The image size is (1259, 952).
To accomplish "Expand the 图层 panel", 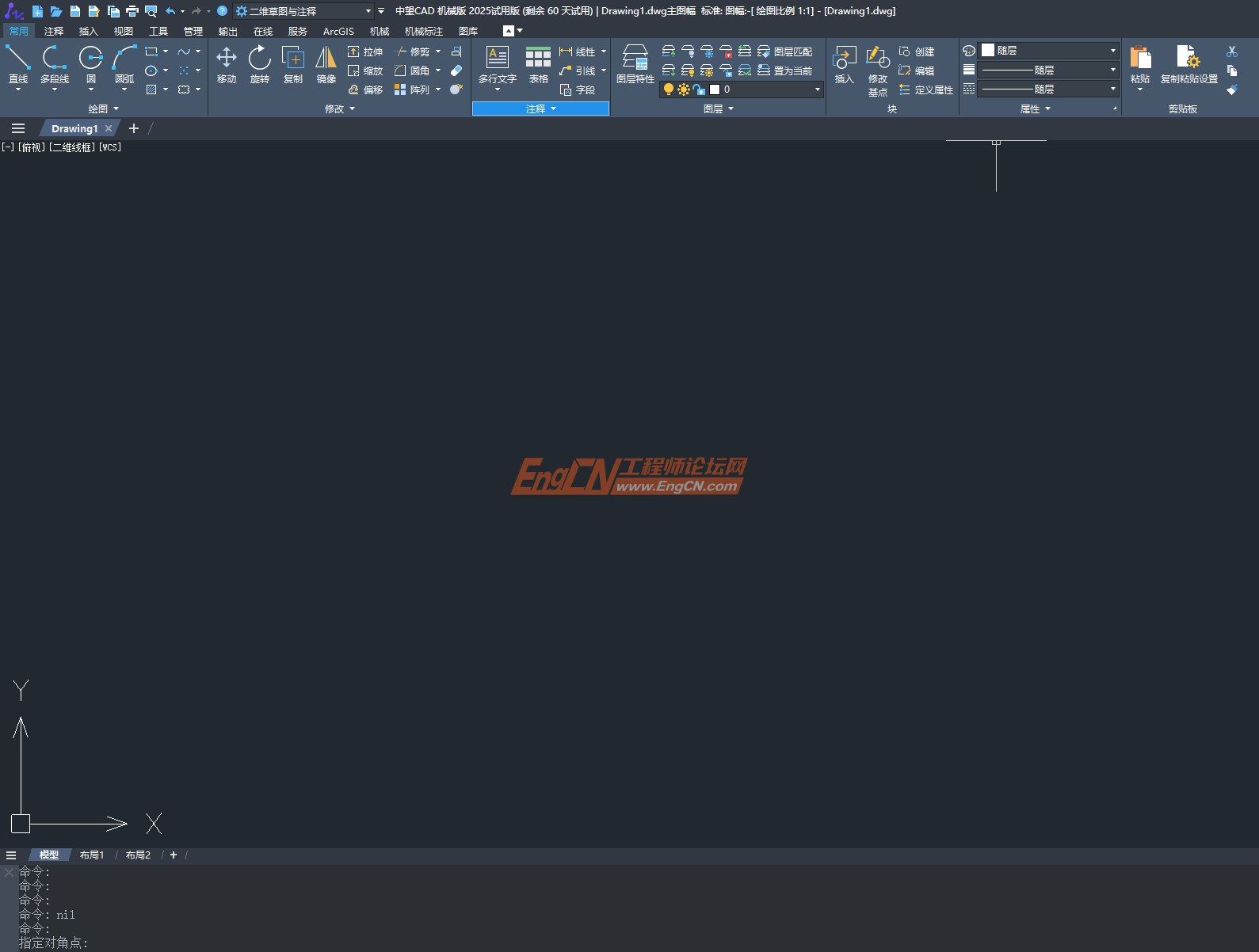I will click(719, 109).
